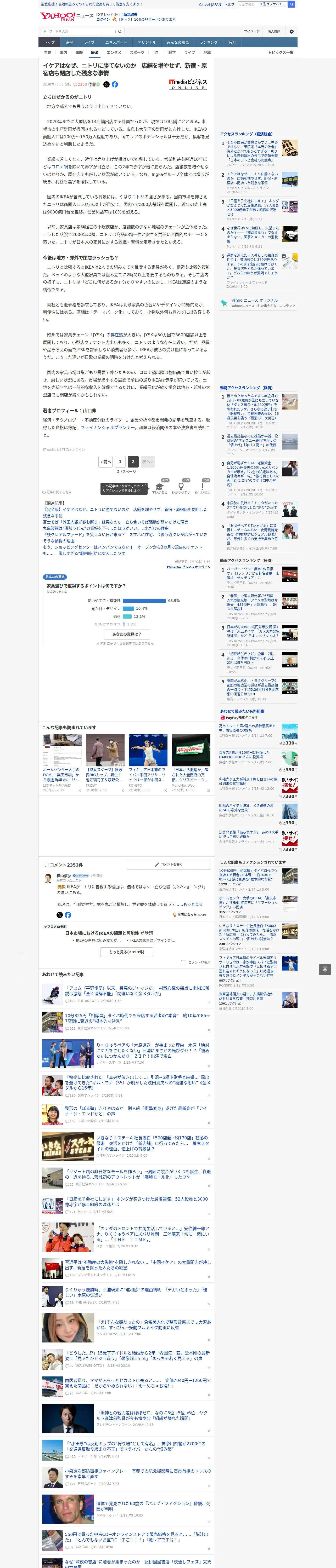Click the ログイン link
The image size is (336, 1568).
coord(103,20)
